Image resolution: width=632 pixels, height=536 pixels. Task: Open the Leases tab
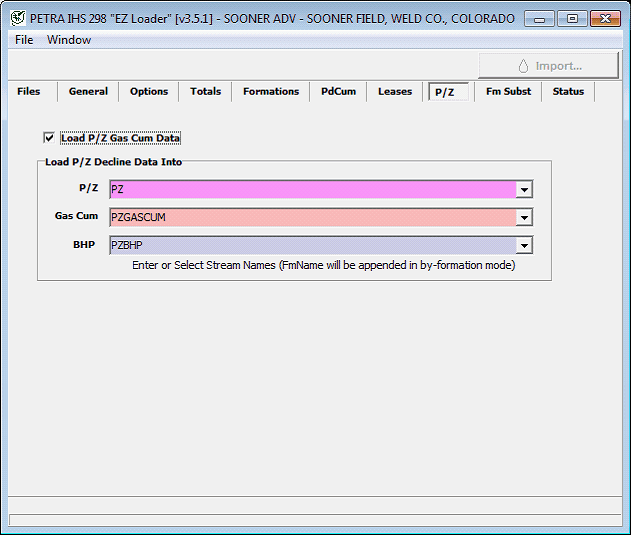[x=394, y=92]
